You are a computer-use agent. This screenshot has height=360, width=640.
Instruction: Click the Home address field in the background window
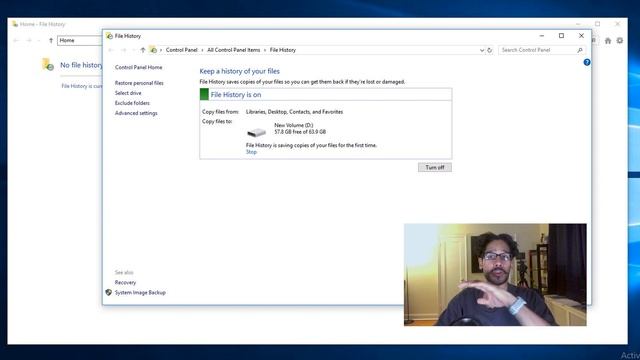pyautogui.click(x=80, y=40)
